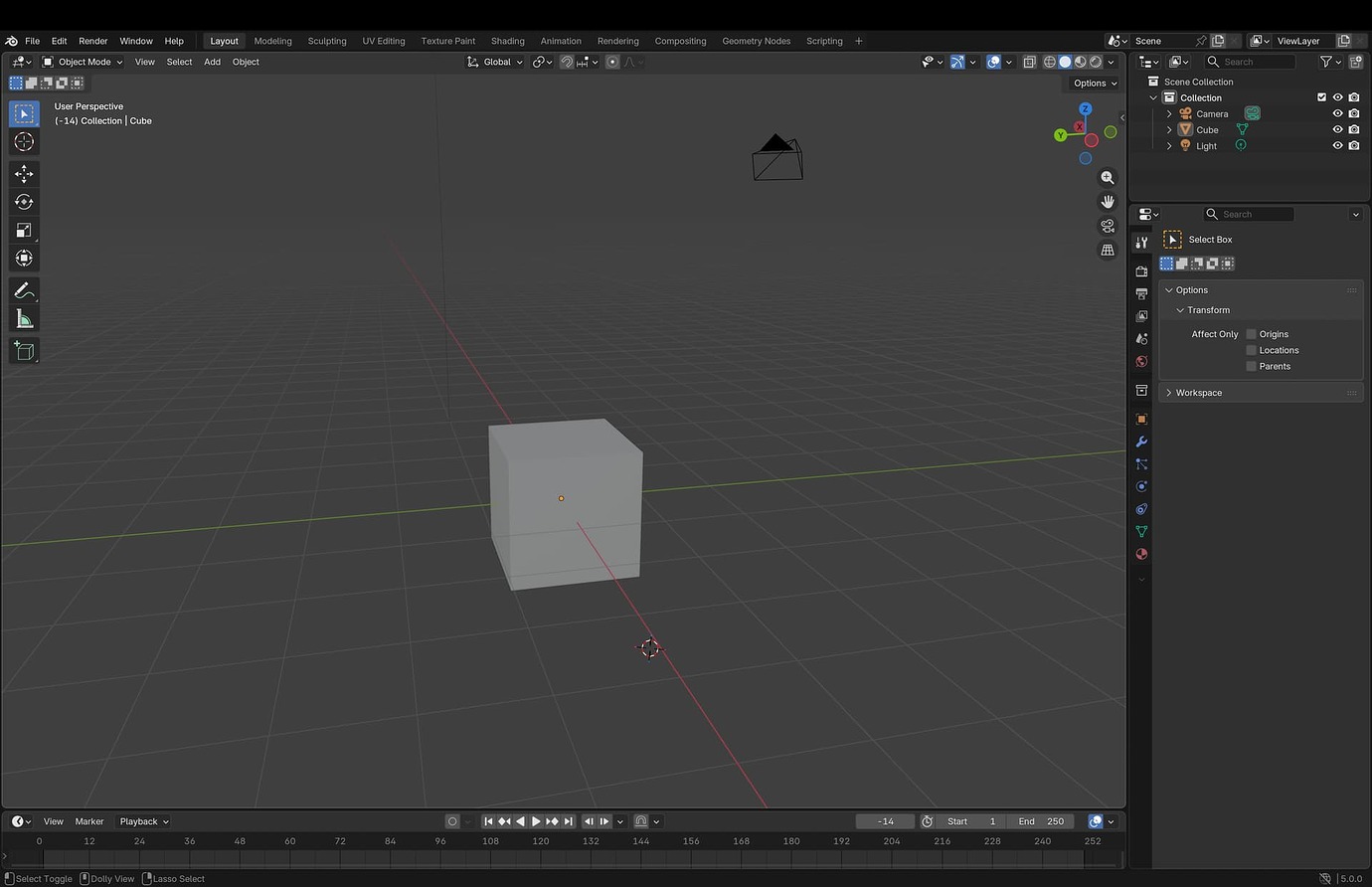
Task: Activate the Move tool
Action: click(24, 174)
